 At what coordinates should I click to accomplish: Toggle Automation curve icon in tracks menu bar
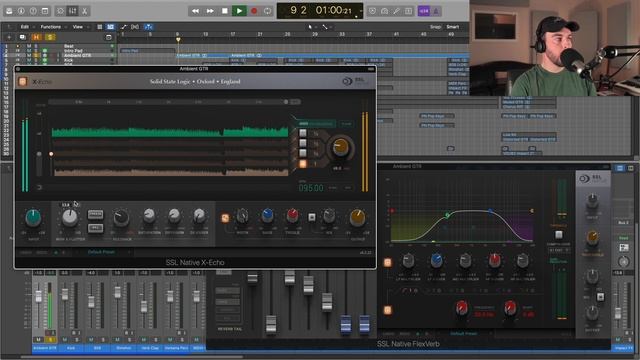click(124, 27)
